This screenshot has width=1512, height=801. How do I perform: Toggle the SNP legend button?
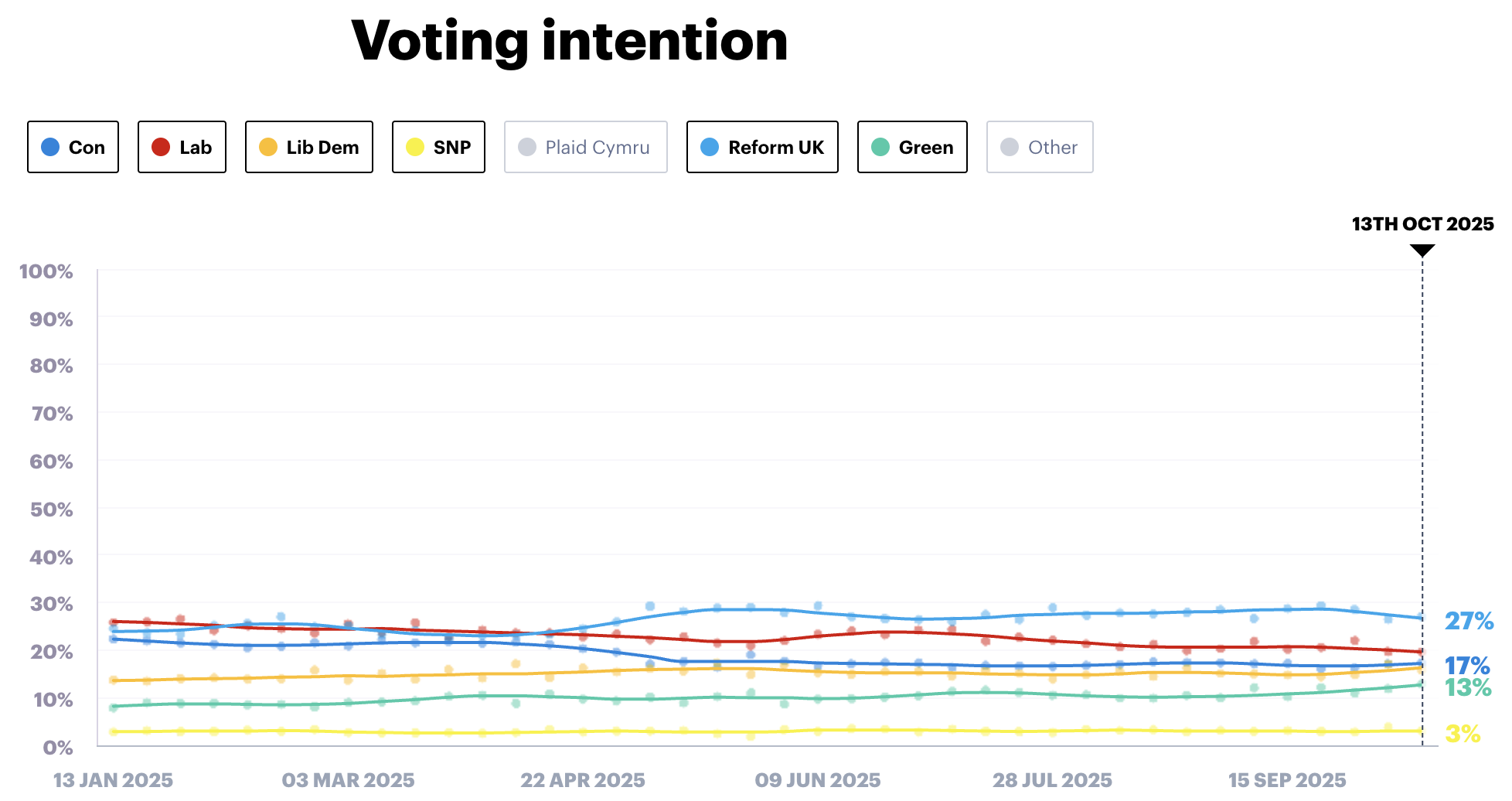438,147
